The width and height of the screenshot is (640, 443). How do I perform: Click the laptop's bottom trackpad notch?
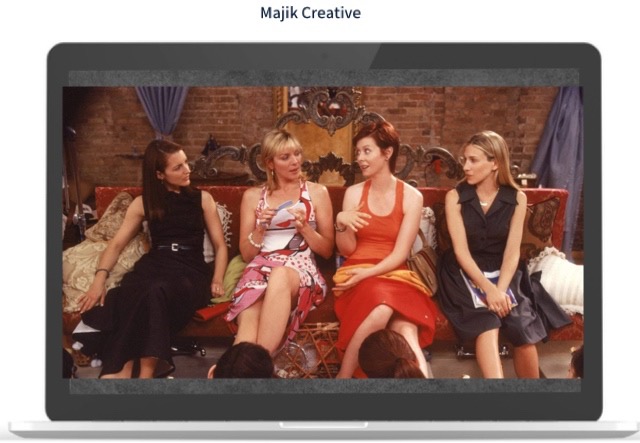(x=322, y=425)
